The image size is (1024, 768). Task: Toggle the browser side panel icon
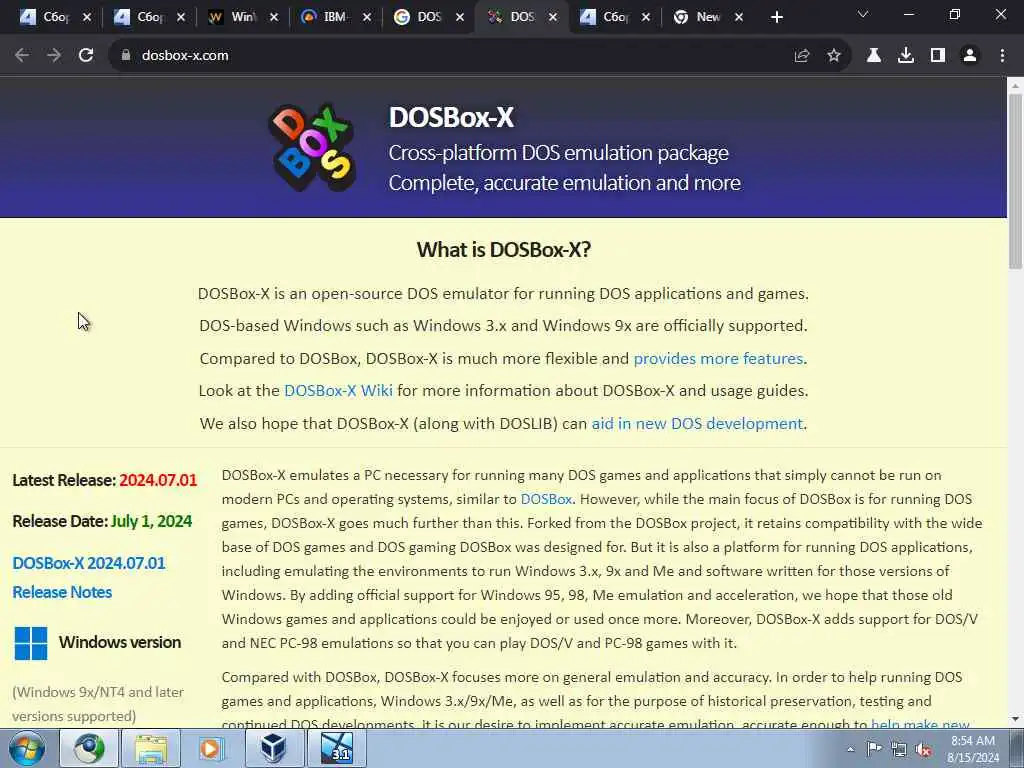point(938,56)
